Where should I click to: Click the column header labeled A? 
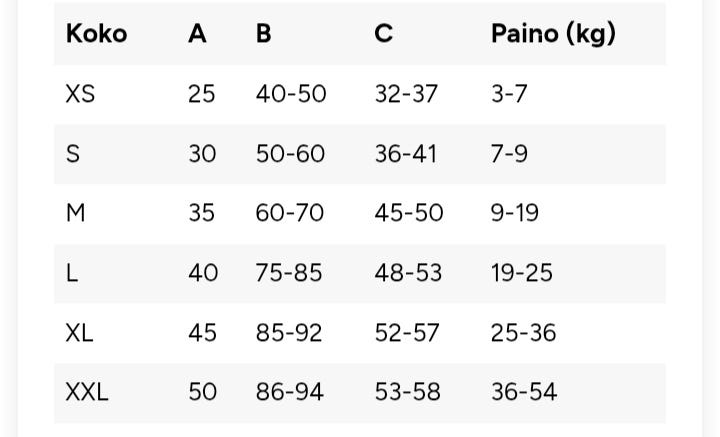197,34
